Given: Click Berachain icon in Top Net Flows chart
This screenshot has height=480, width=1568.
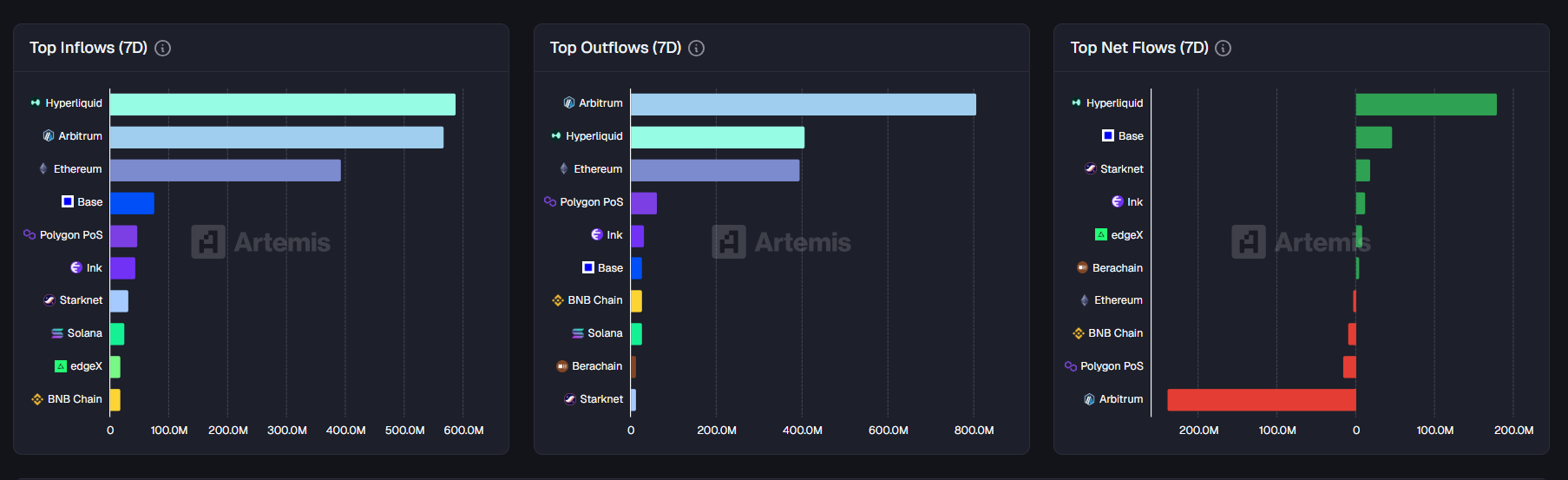Looking at the screenshot, I should pyautogui.click(x=1082, y=267).
